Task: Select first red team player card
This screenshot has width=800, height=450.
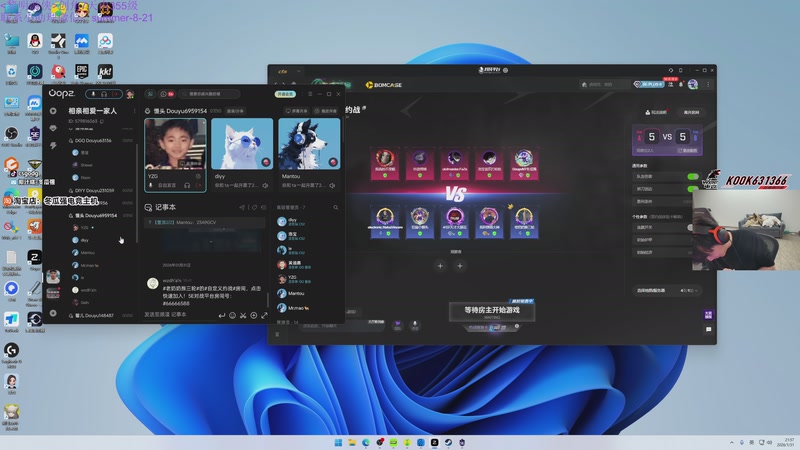Action: coord(385,164)
